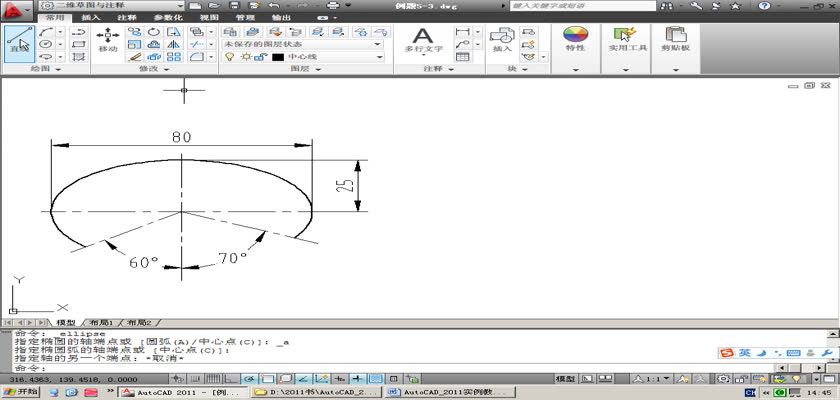
Task: Toggle Polar tracking in status bar
Action: click(x=249, y=379)
